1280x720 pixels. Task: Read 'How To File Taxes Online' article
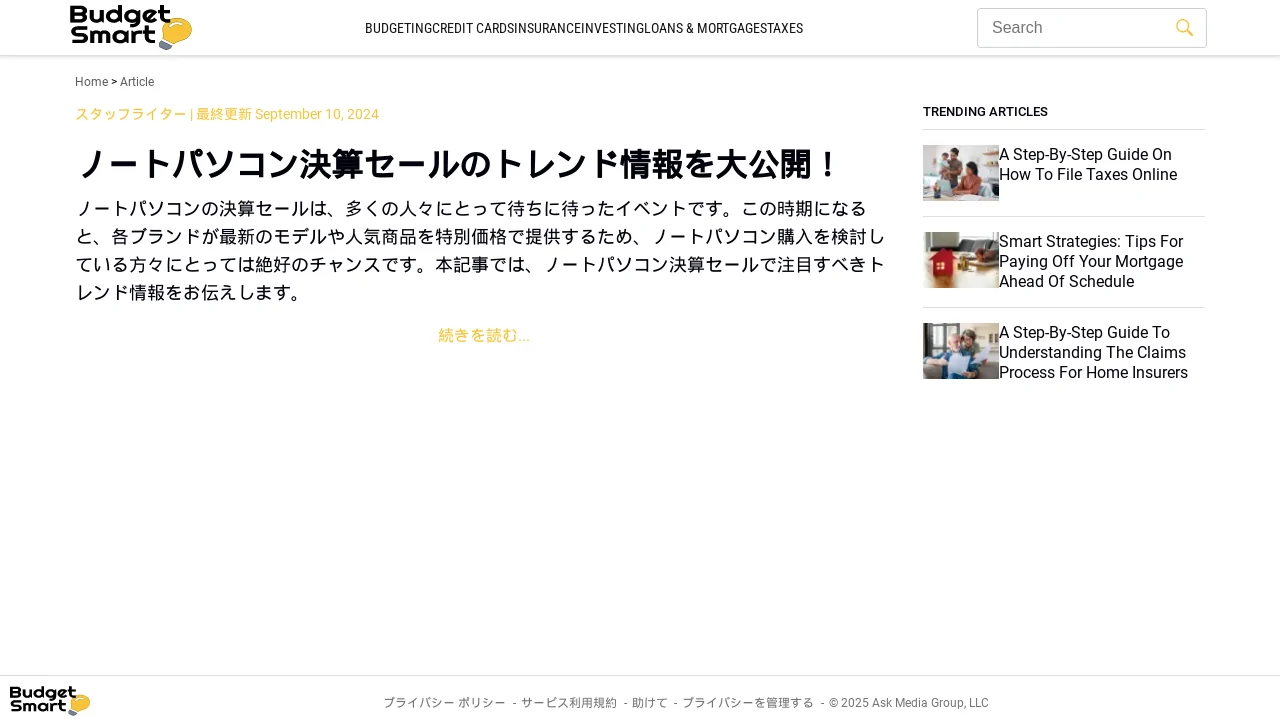tap(1087, 165)
